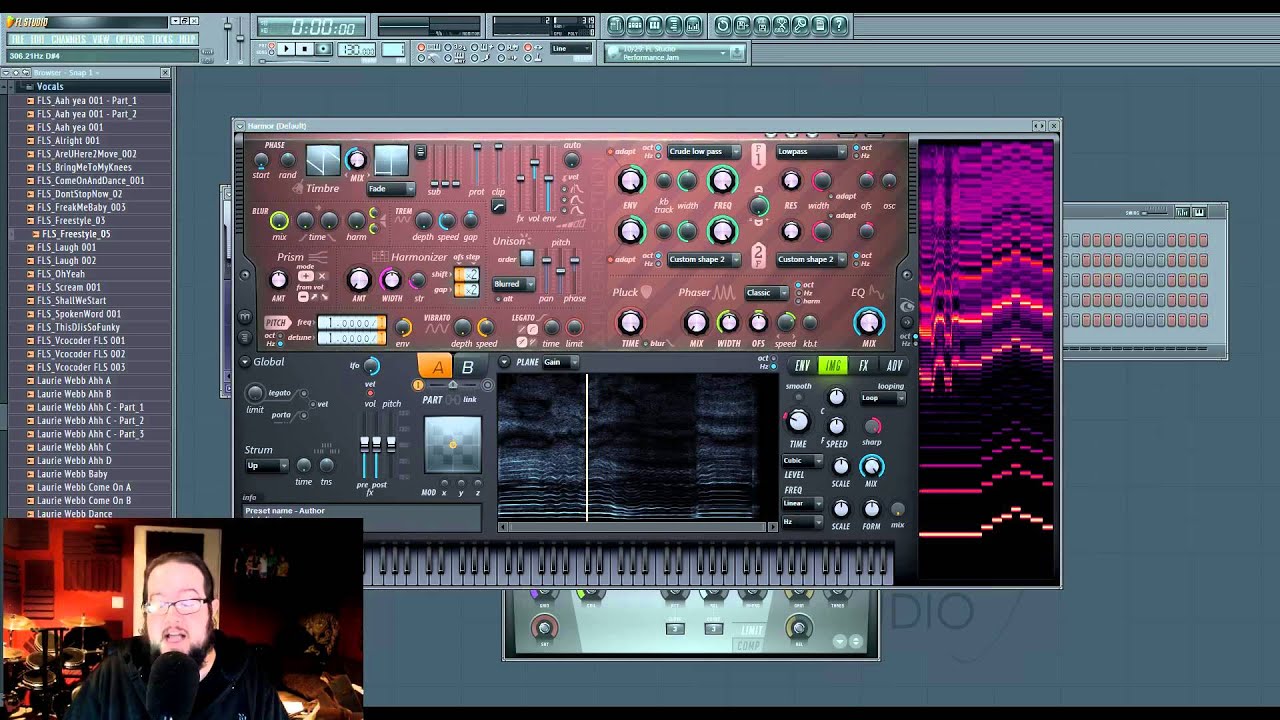Click the unison pan slider

[546, 272]
